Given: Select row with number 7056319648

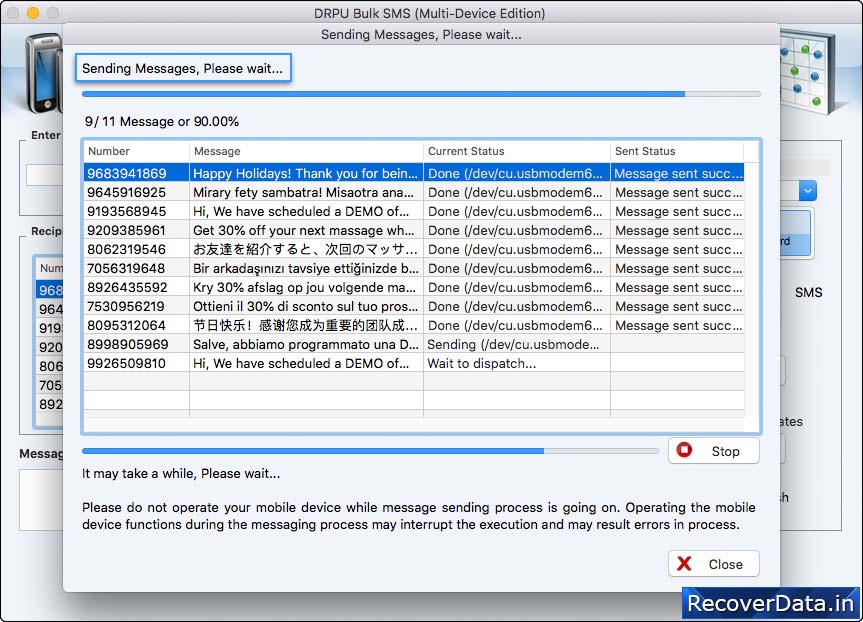Looking at the screenshot, I should pyautogui.click(x=414, y=269).
